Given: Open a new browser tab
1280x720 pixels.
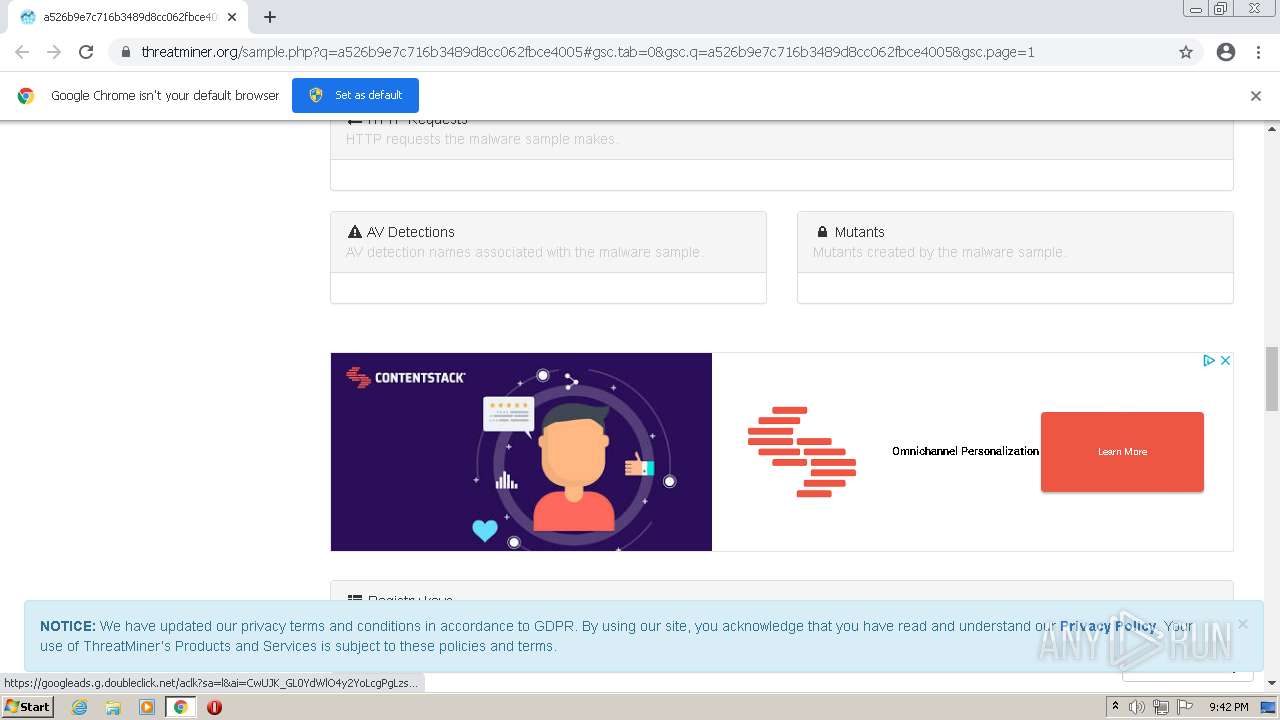Looking at the screenshot, I should pos(270,17).
